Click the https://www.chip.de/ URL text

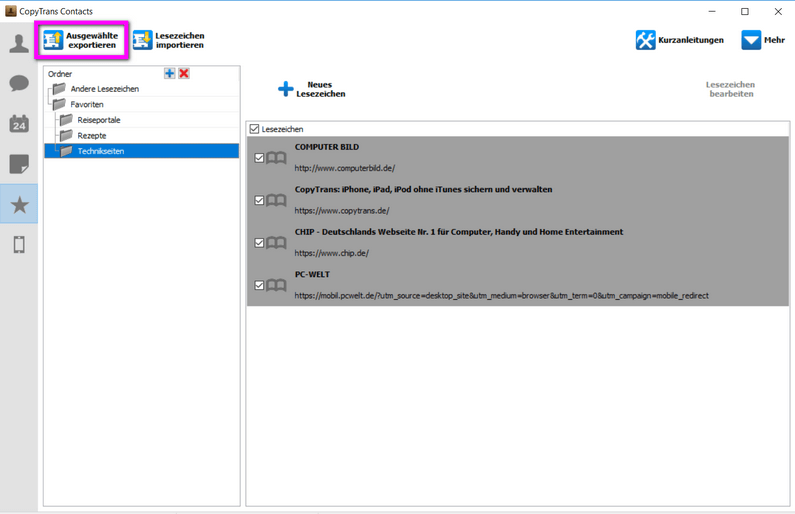(332, 253)
